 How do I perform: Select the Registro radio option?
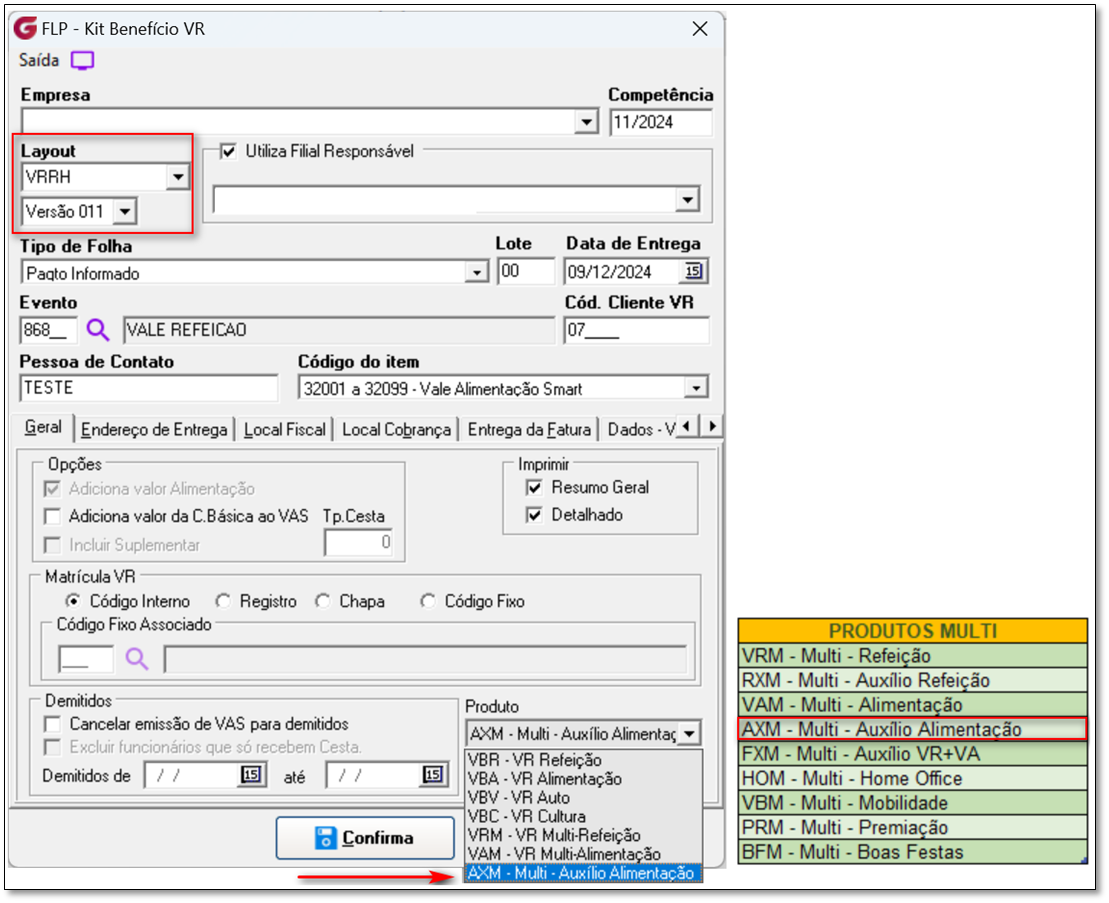pyautogui.click(x=223, y=601)
